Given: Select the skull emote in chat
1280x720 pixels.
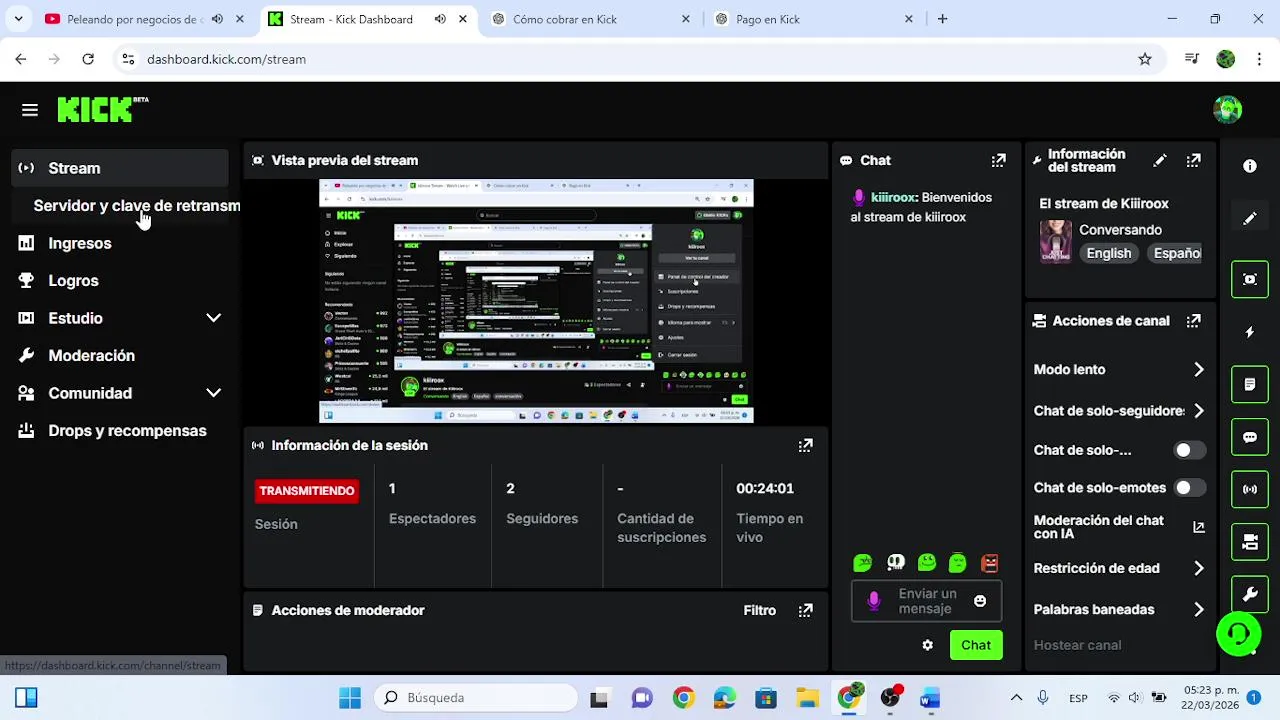Looking at the screenshot, I should click(x=895, y=563).
